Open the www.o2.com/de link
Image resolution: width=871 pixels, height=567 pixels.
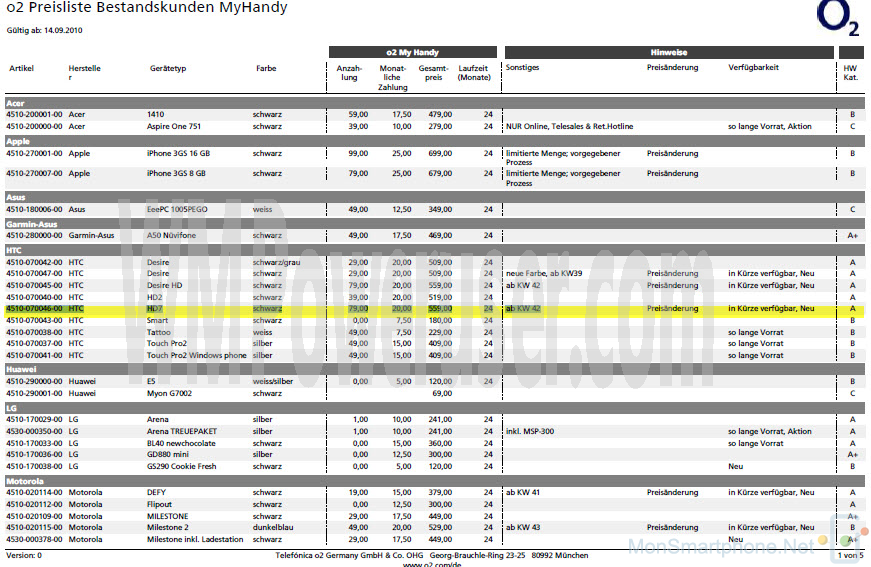pyautogui.click(x=432, y=564)
